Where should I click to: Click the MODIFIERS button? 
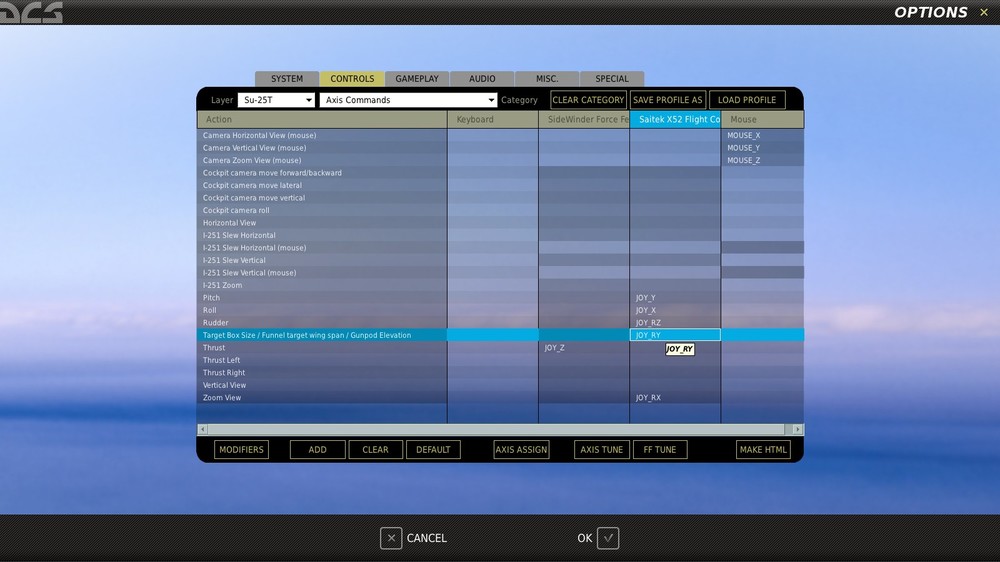[241, 450]
